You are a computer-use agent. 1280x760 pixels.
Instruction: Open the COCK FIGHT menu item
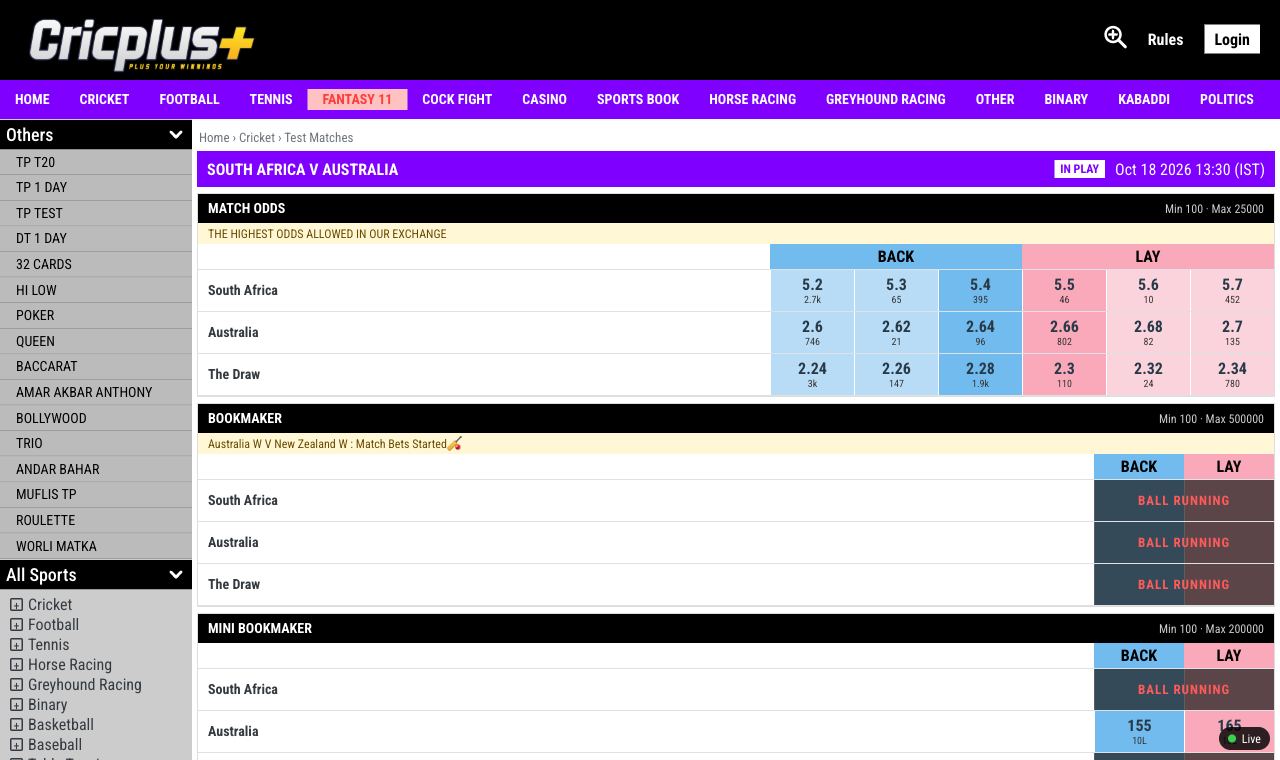tap(457, 99)
